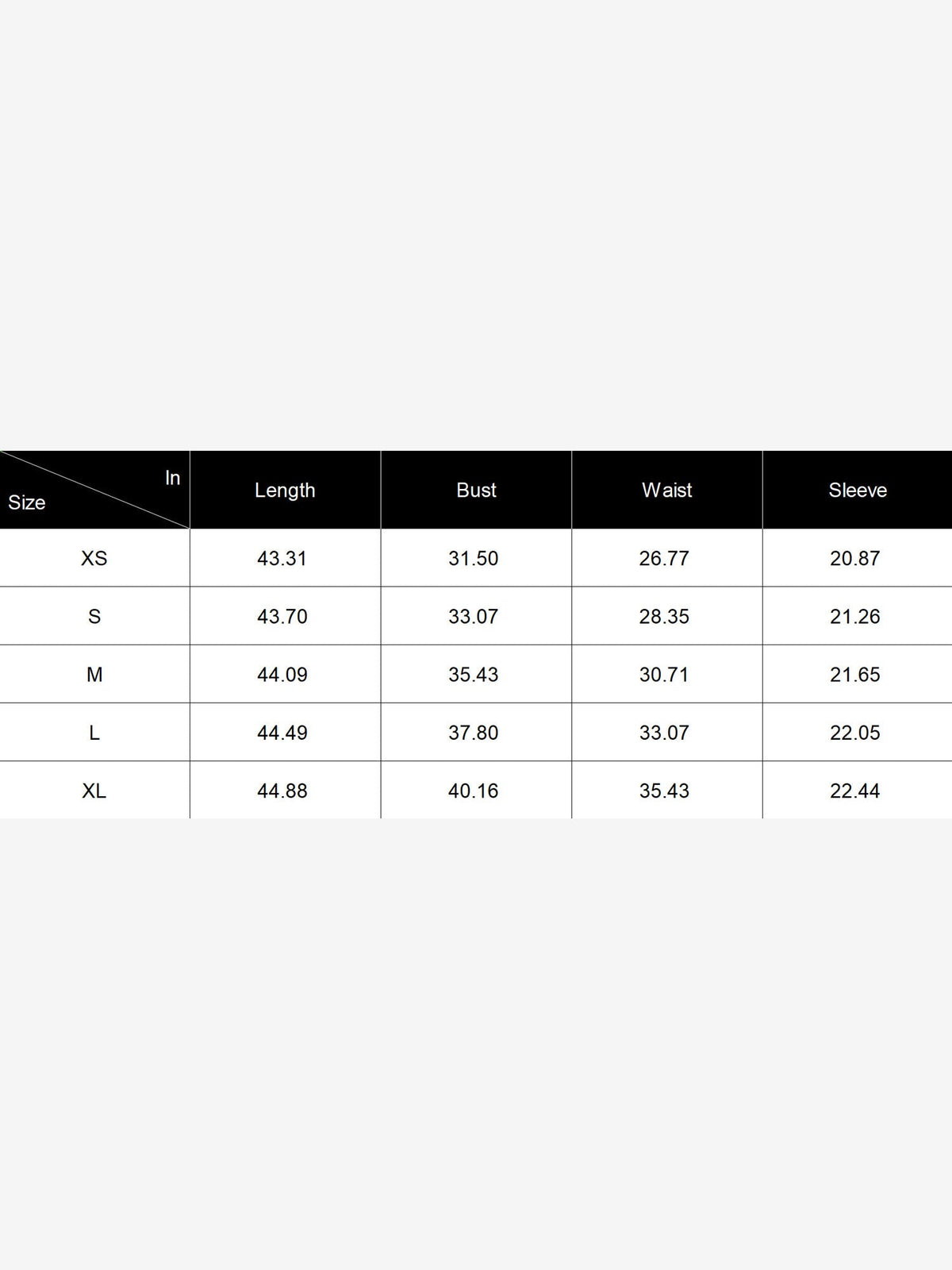The width and height of the screenshot is (952, 1270).
Task: Click the Waist column header
Action: (x=666, y=490)
